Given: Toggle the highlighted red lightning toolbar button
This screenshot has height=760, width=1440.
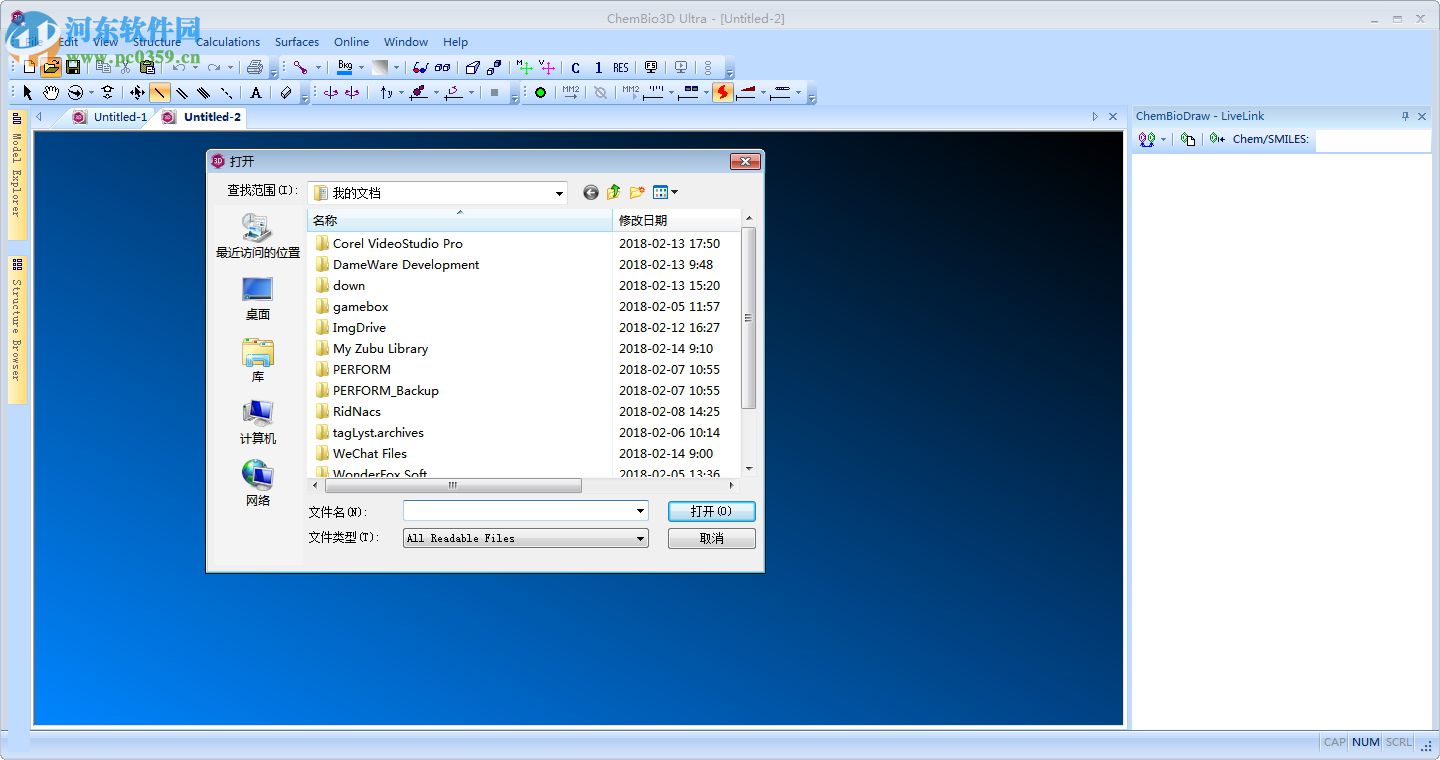Looking at the screenshot, I should click(722, 93).
